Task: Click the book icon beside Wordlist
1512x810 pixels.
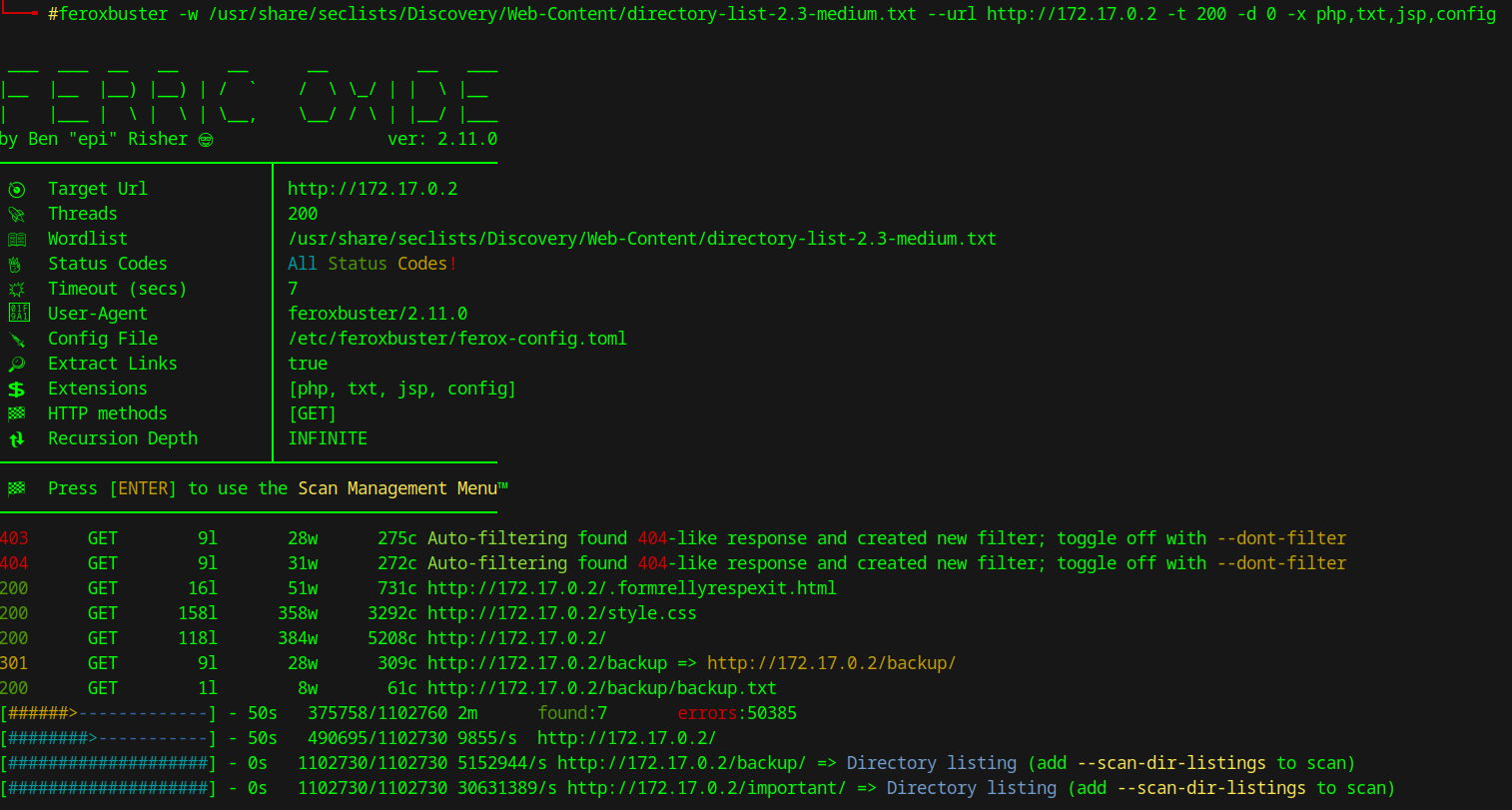Action: point(17,240)
